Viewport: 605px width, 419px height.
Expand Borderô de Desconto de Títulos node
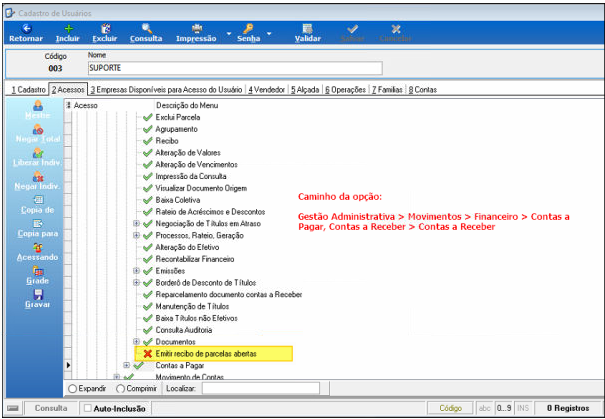point(136,283)
